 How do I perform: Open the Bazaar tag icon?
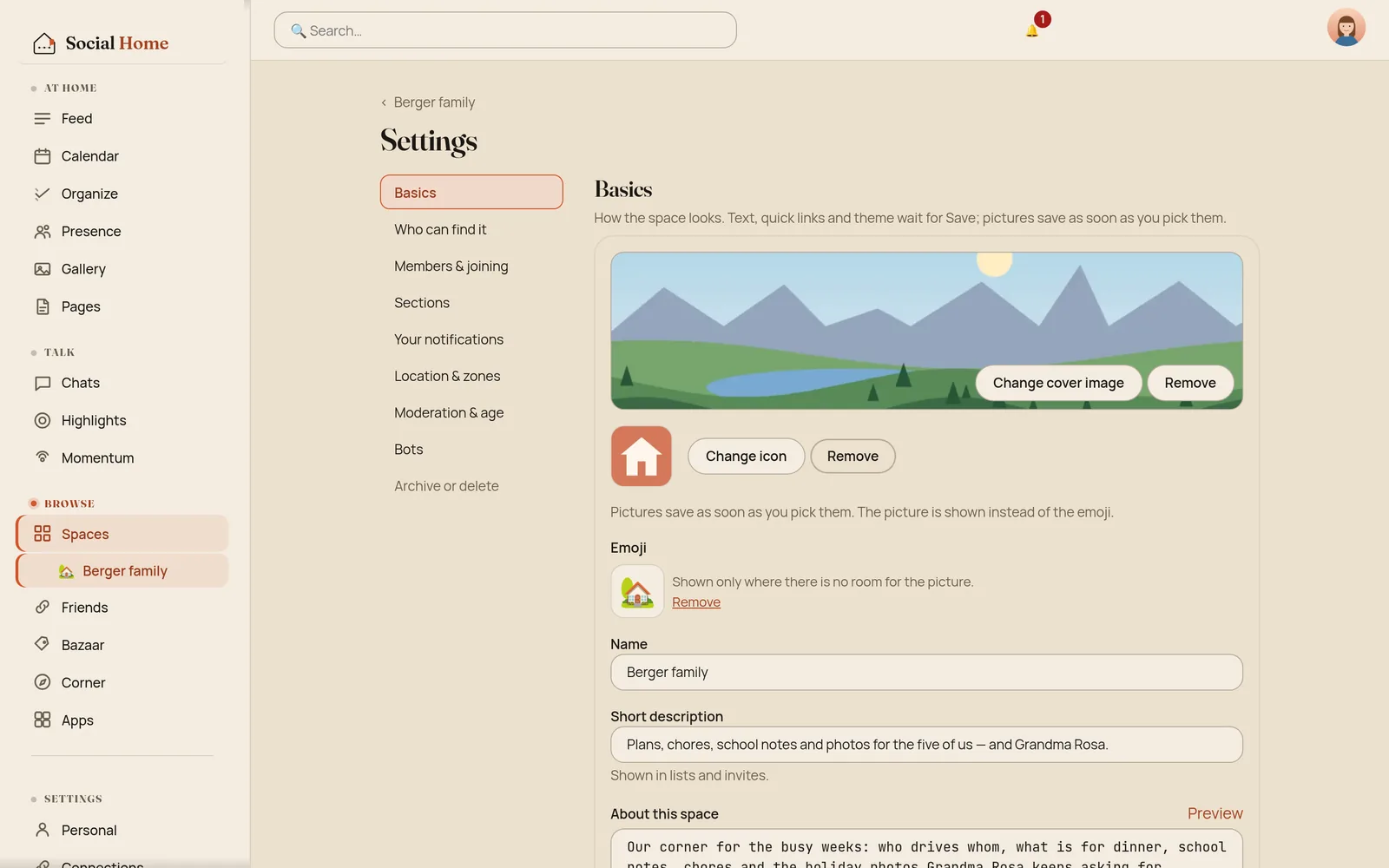[42, 644]
